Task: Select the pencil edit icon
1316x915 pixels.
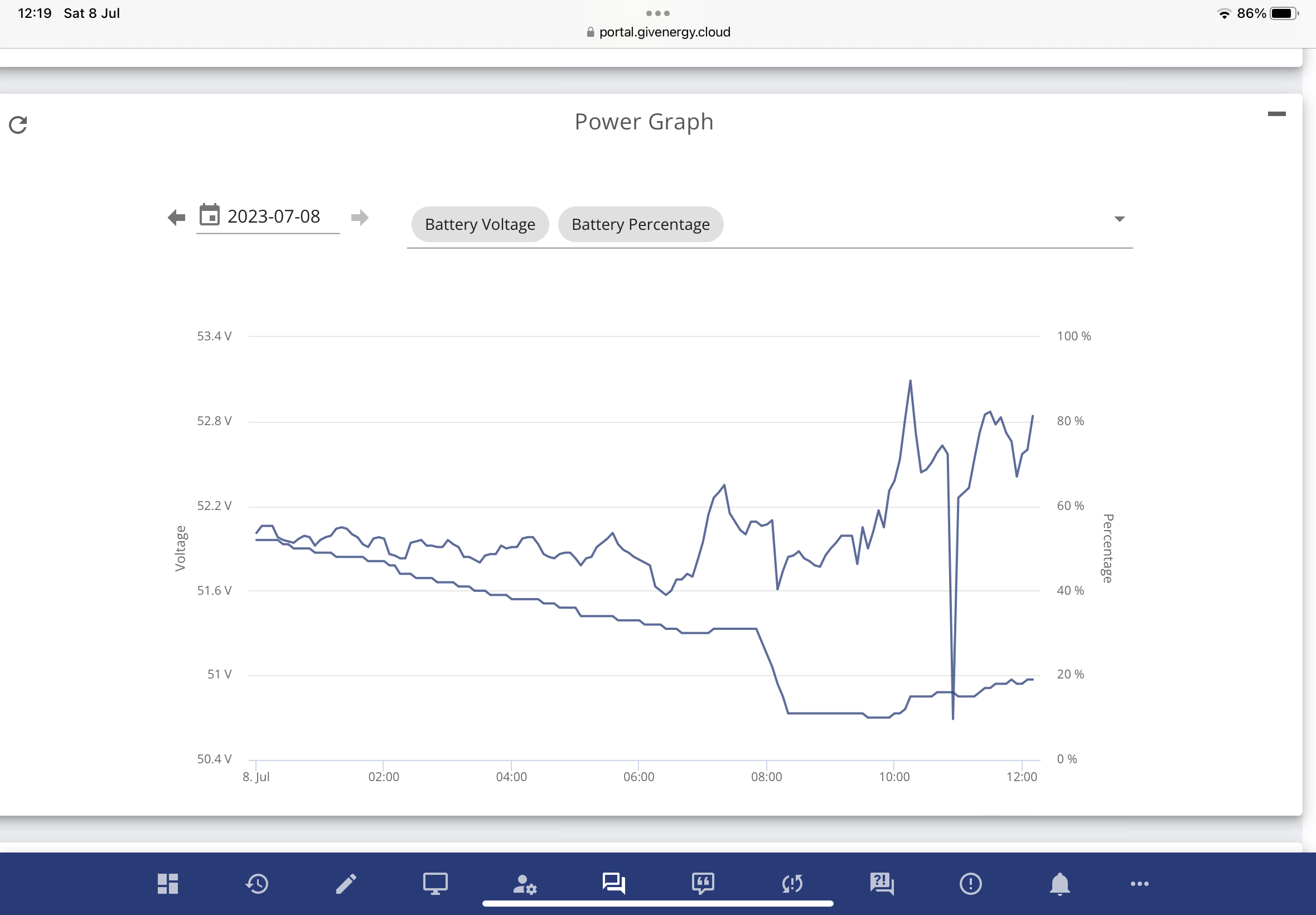Action: 346,883
